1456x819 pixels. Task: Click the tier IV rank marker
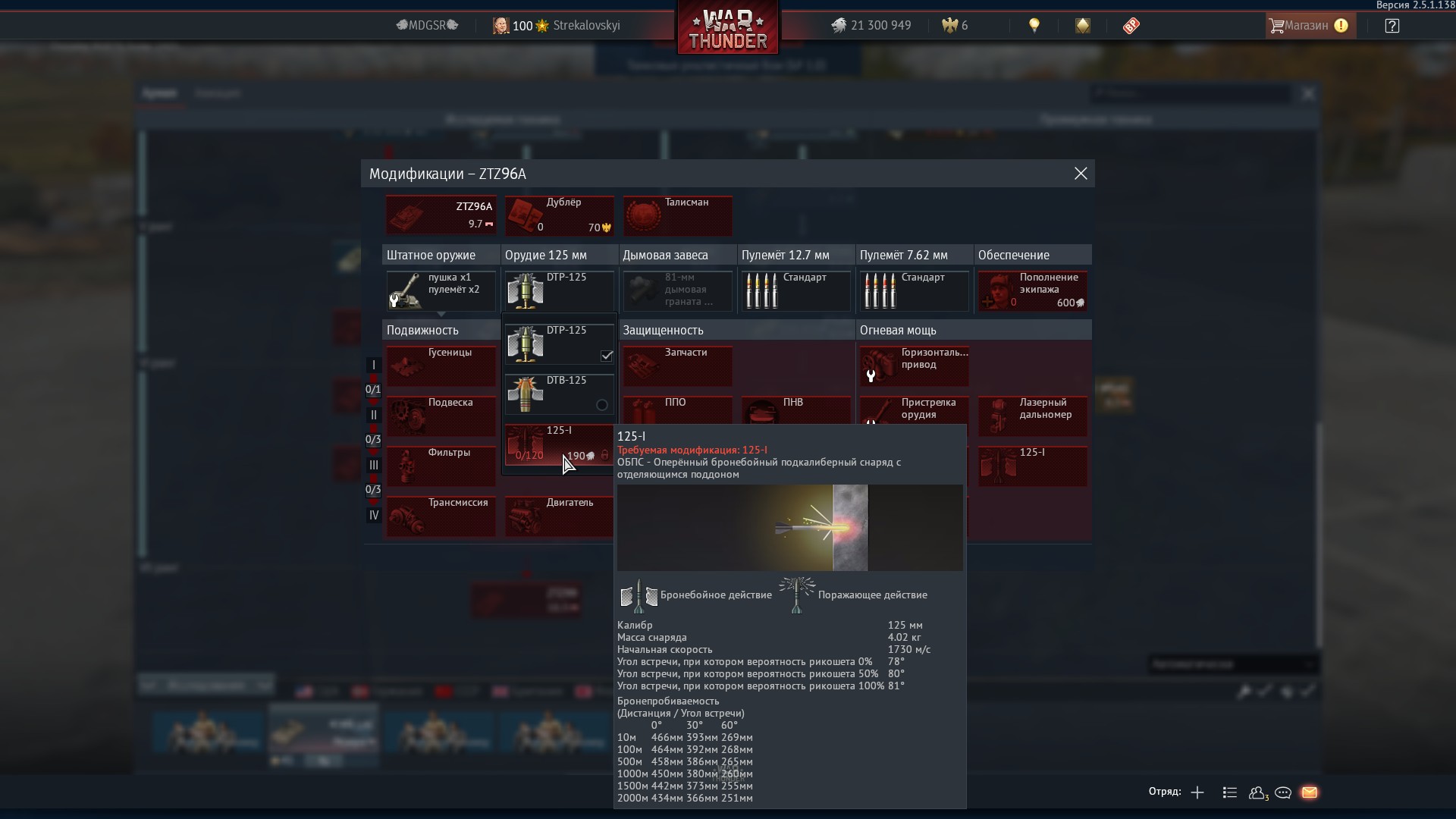pyautogui.click(x=373, y=516)
